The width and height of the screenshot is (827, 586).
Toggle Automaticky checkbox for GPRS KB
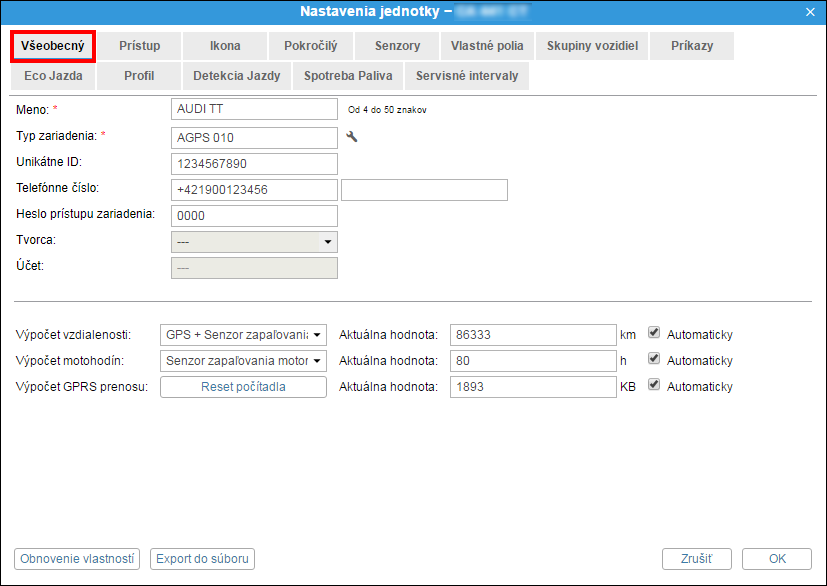[x=654, y=385]
